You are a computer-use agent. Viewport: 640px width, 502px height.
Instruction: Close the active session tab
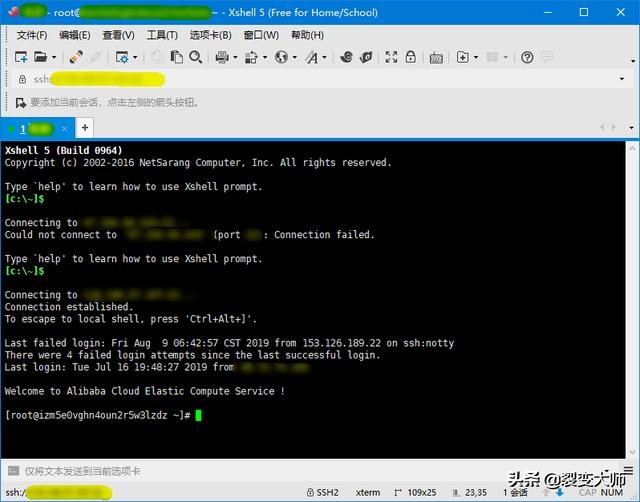tap(65, 128)
